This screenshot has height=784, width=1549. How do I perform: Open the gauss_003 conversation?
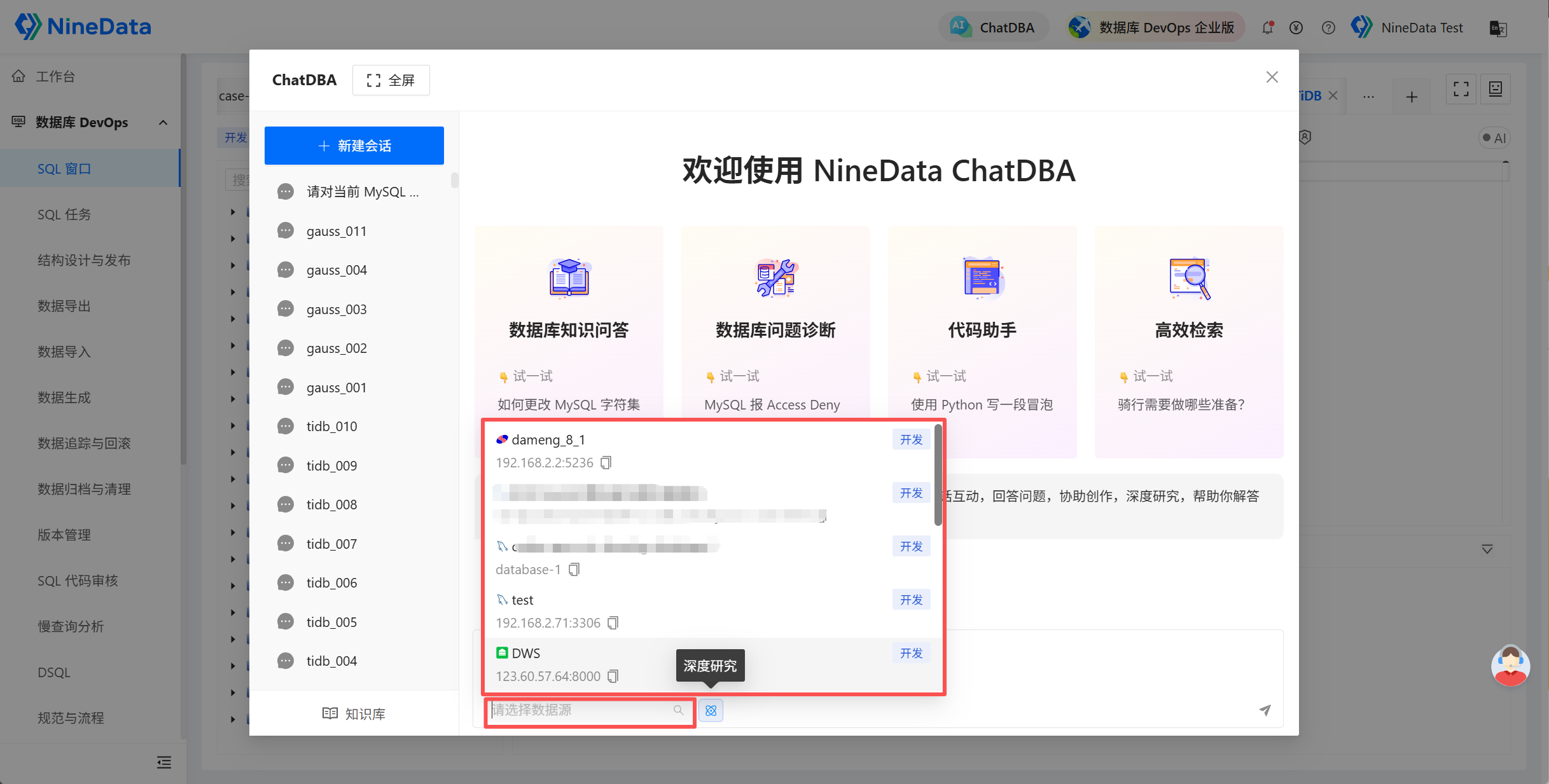[354, 310]
